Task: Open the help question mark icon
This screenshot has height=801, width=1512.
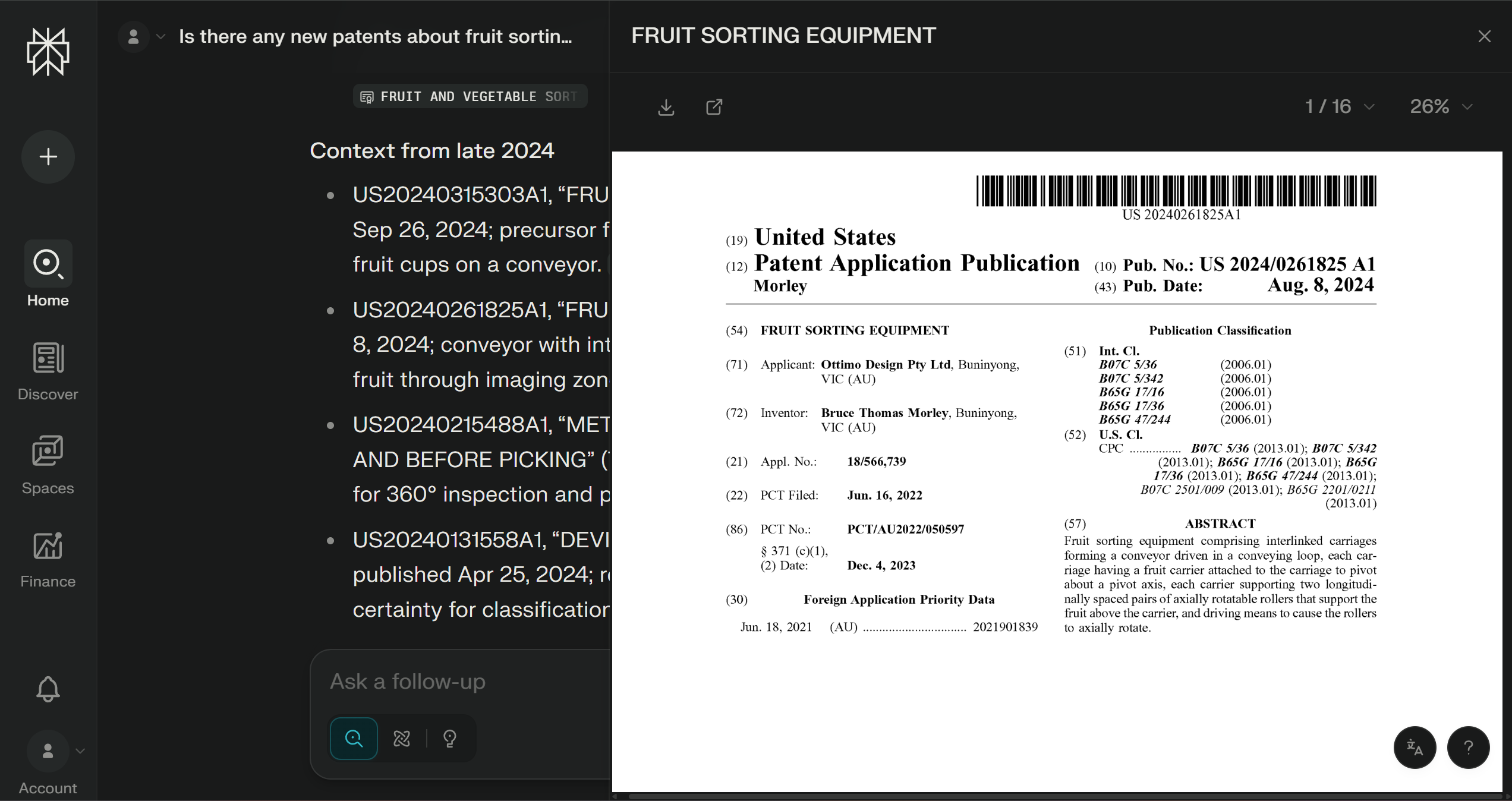Action: pos(1467,748)
